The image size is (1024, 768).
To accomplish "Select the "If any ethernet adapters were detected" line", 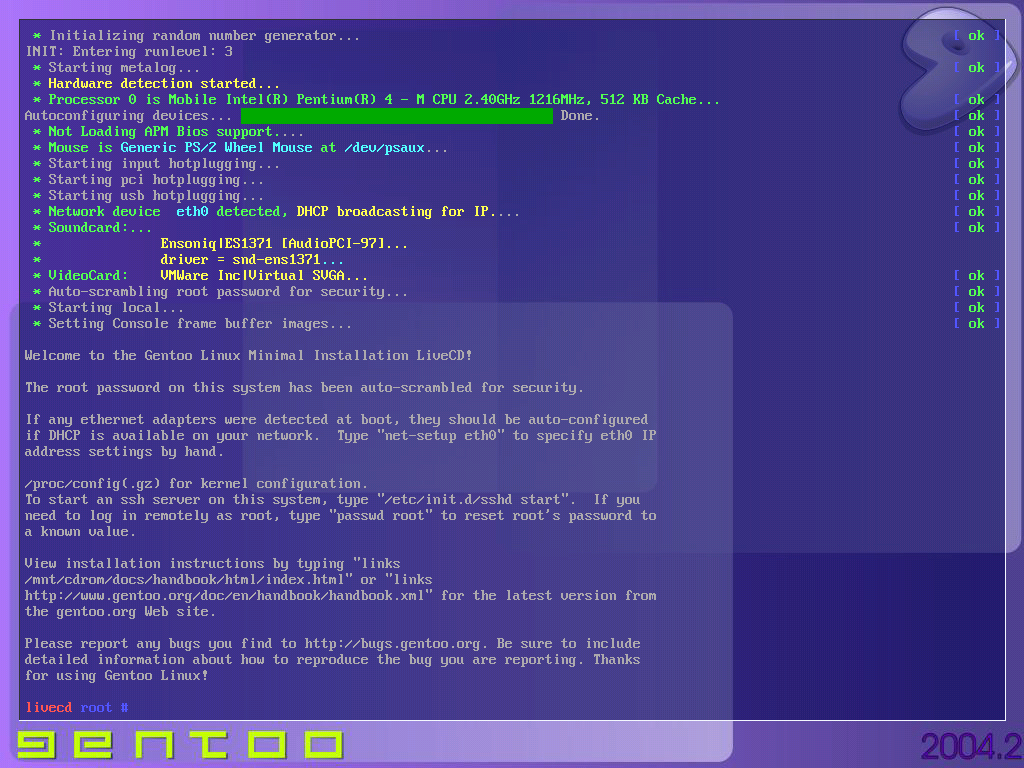I will (336, 420).
